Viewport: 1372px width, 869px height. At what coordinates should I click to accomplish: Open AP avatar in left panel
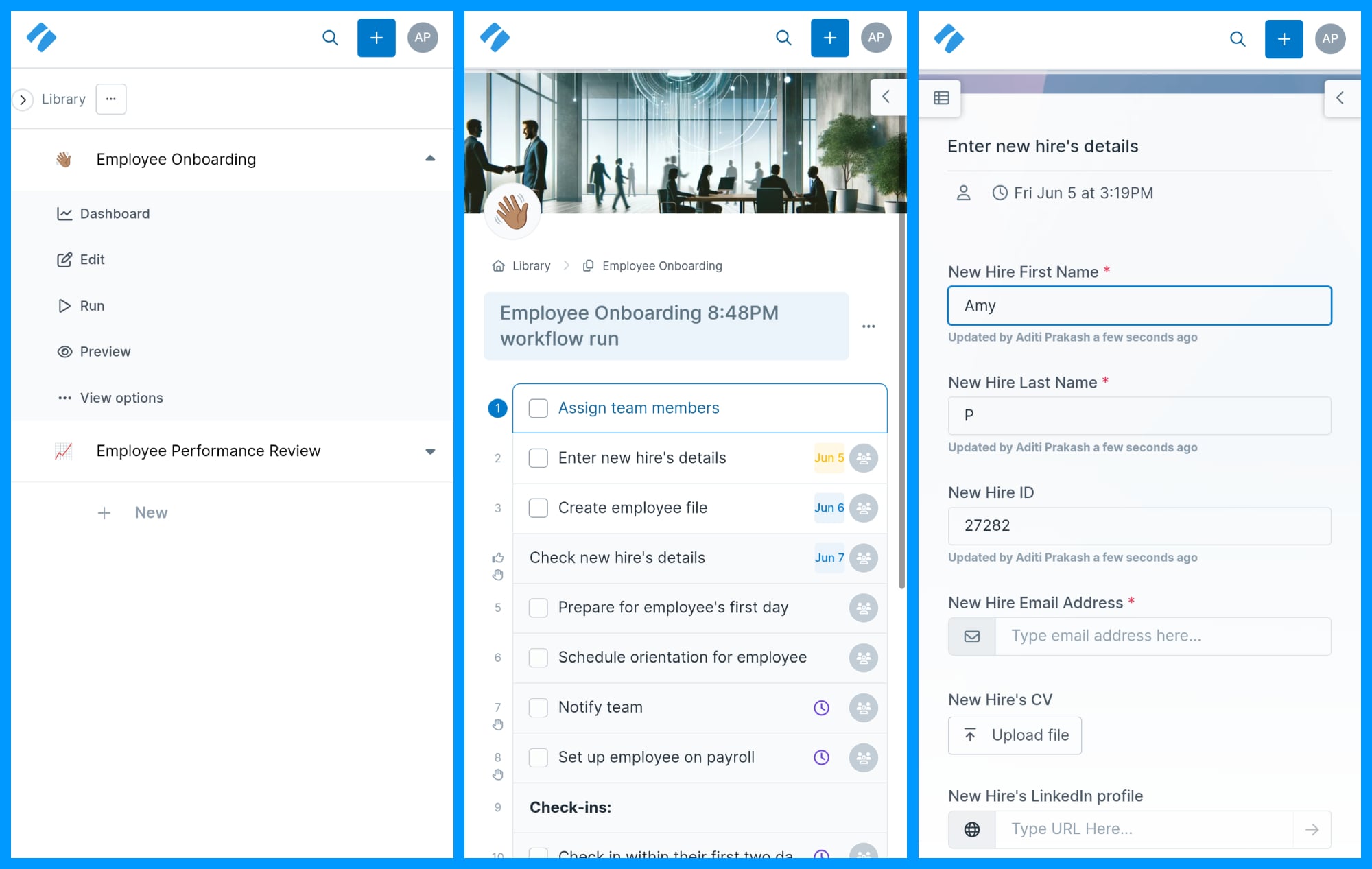coord(423,38)
